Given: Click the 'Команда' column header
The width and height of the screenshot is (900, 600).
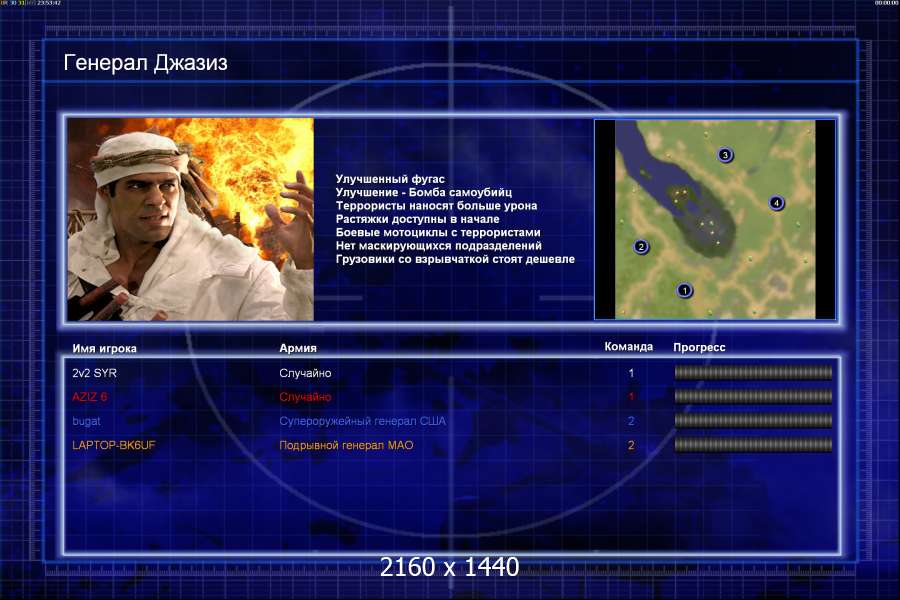Looking at the screenshot, I should (629, 347).
